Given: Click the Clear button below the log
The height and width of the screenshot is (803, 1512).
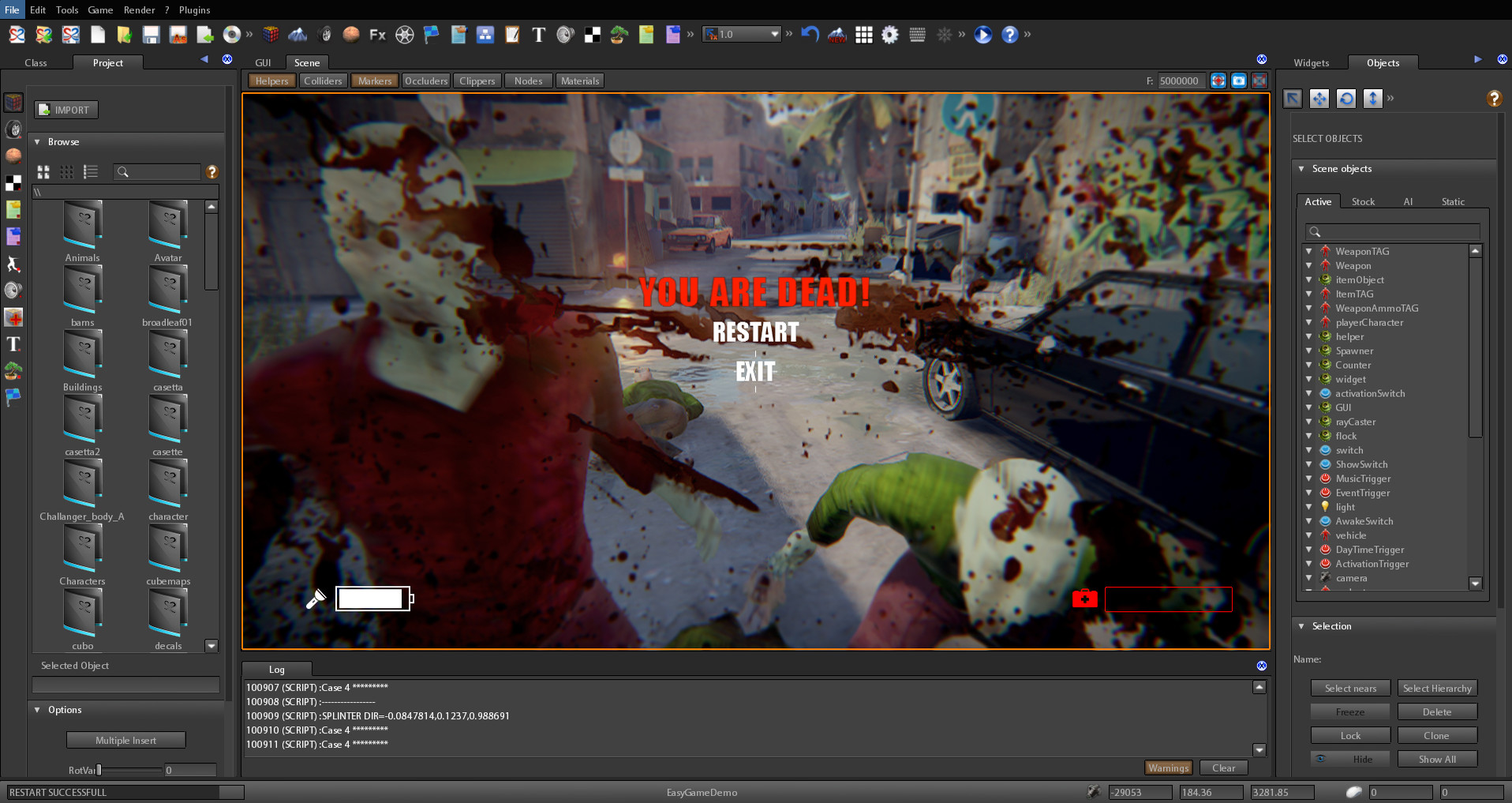Looking at the screenshot, I should (1223, 767).
